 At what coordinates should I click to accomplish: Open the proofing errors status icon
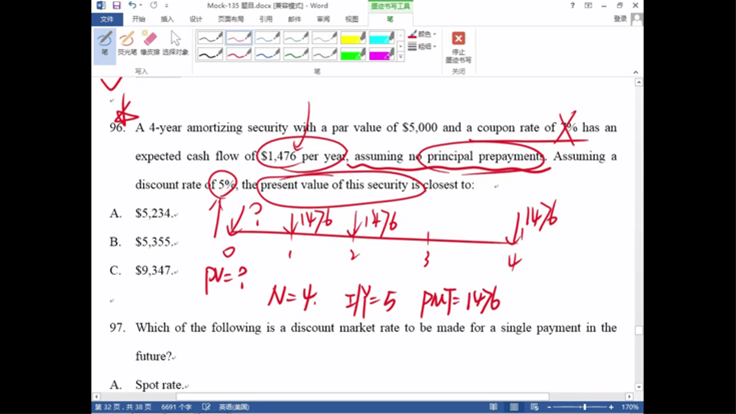[x=206, y=407]
